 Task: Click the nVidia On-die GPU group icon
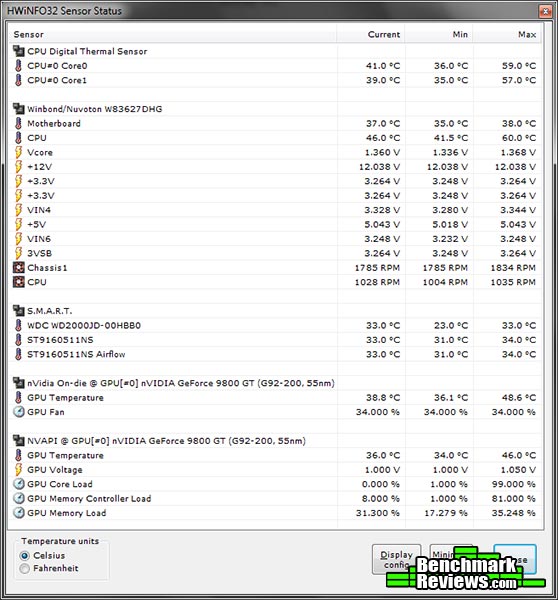coord(18,383)
